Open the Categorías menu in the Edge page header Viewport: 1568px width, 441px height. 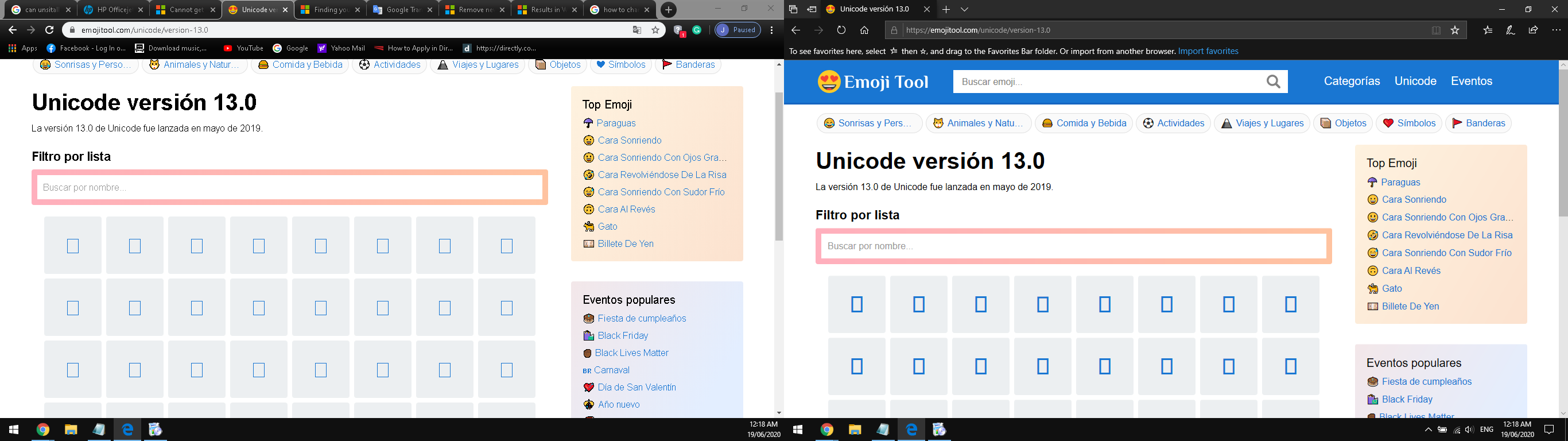click(1352, 81)
